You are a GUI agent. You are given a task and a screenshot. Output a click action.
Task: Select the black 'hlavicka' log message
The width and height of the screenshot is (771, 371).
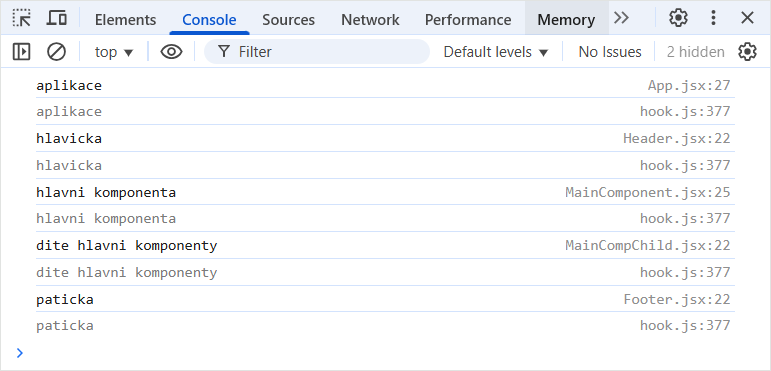click(69, 139)
